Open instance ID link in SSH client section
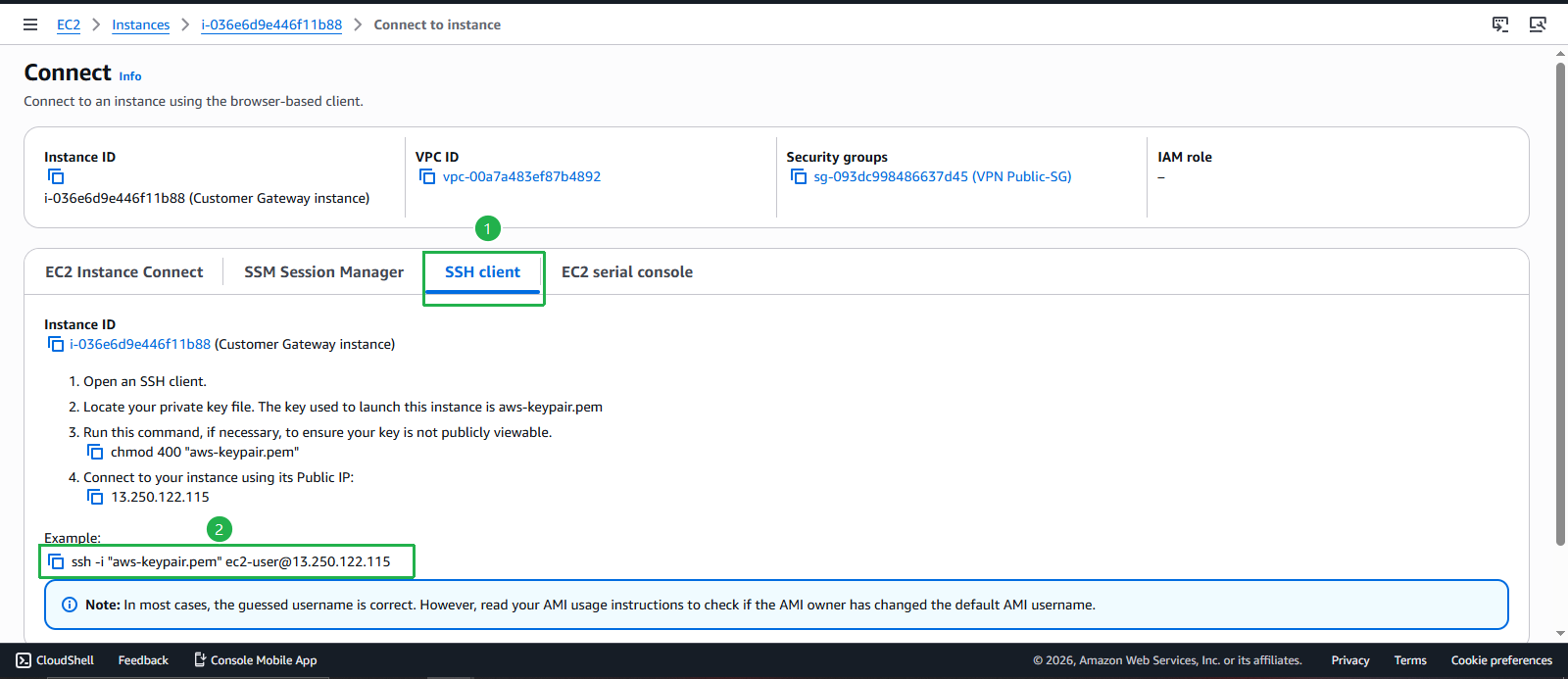 (x=140, y=344)
